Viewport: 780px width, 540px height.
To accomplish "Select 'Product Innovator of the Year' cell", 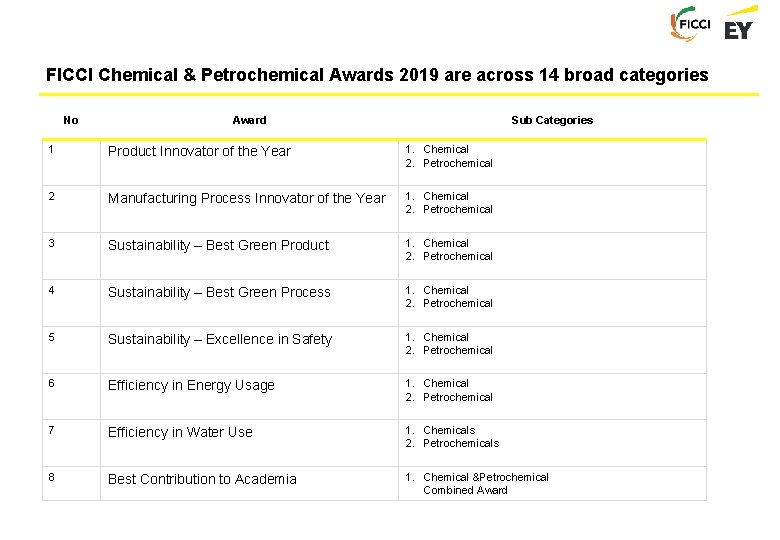I will coord(249,163).
